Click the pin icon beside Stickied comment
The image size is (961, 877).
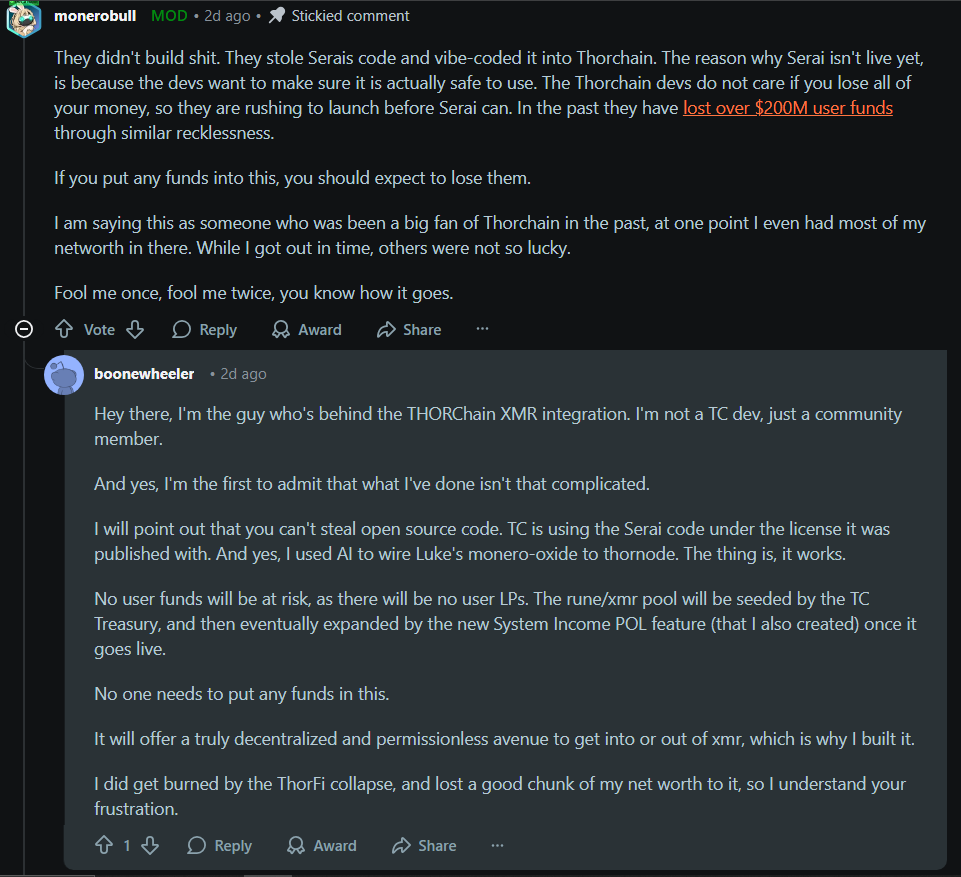pos(277,16)
